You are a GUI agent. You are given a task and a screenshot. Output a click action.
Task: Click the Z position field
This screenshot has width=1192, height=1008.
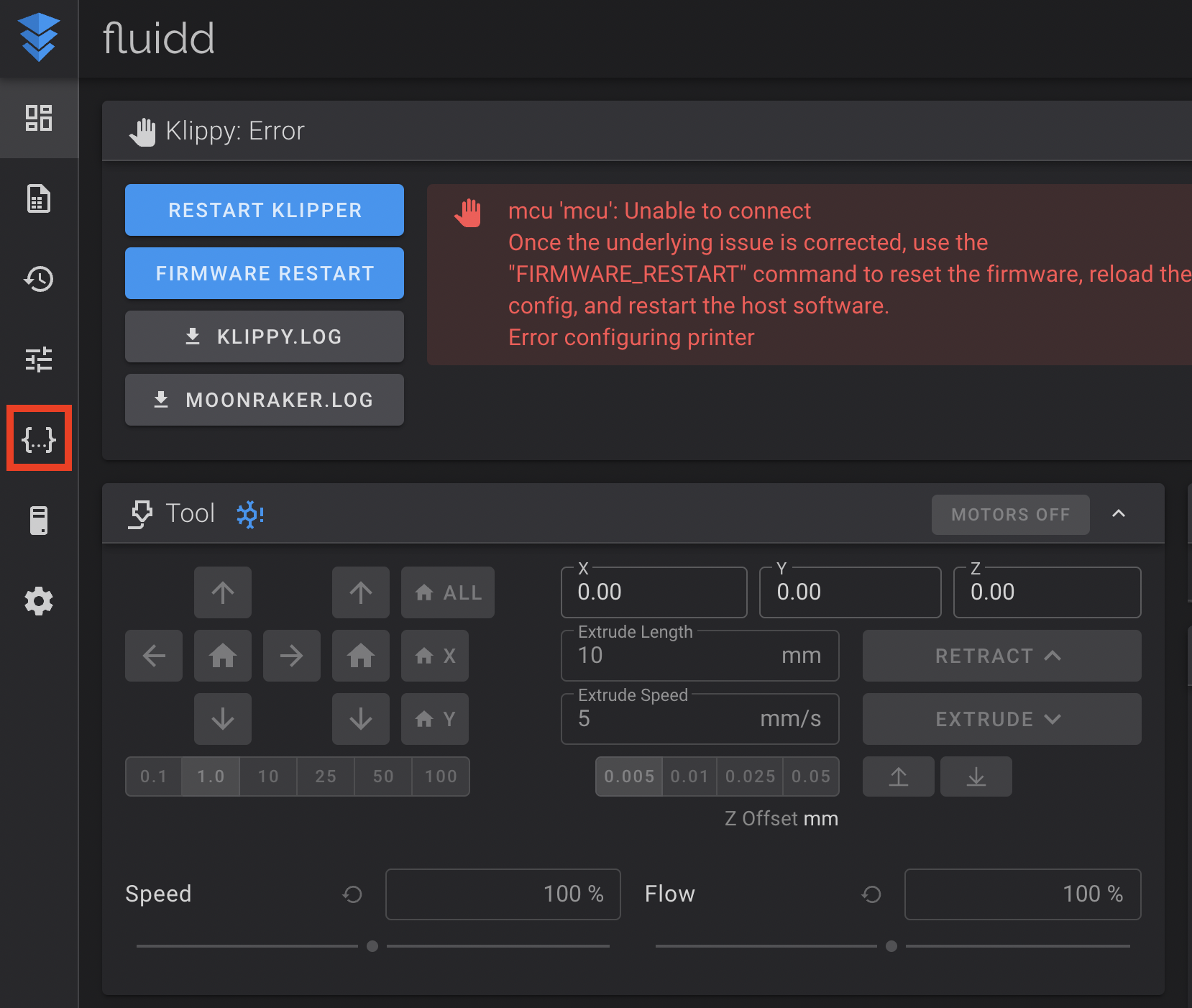[x=1047, y=592]
